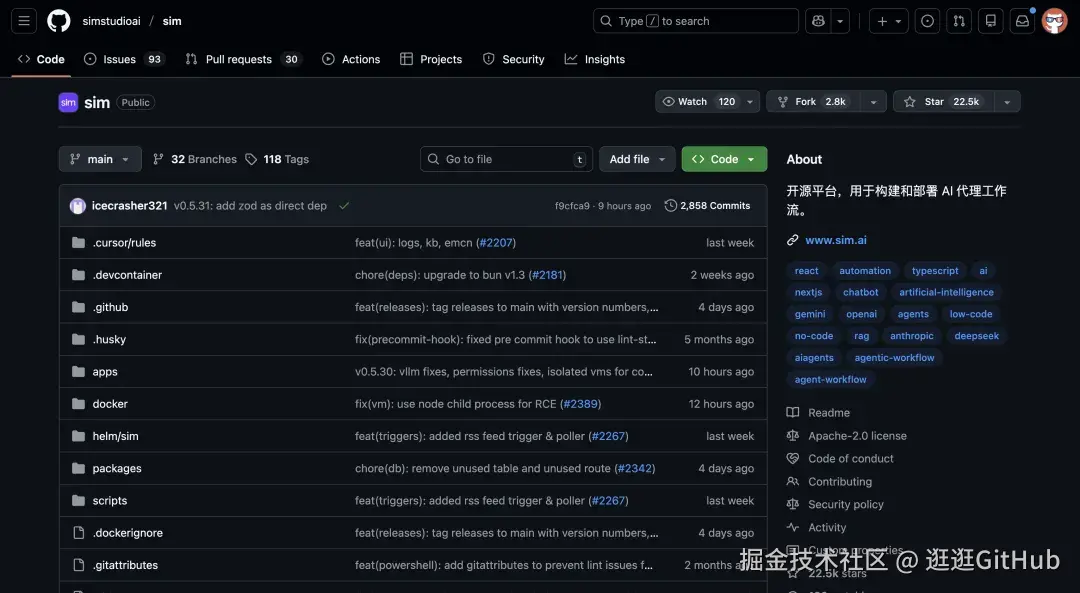Open pull request #2389 link
1080x593 pixels.
pyautogui.click(x=581, y=404)
